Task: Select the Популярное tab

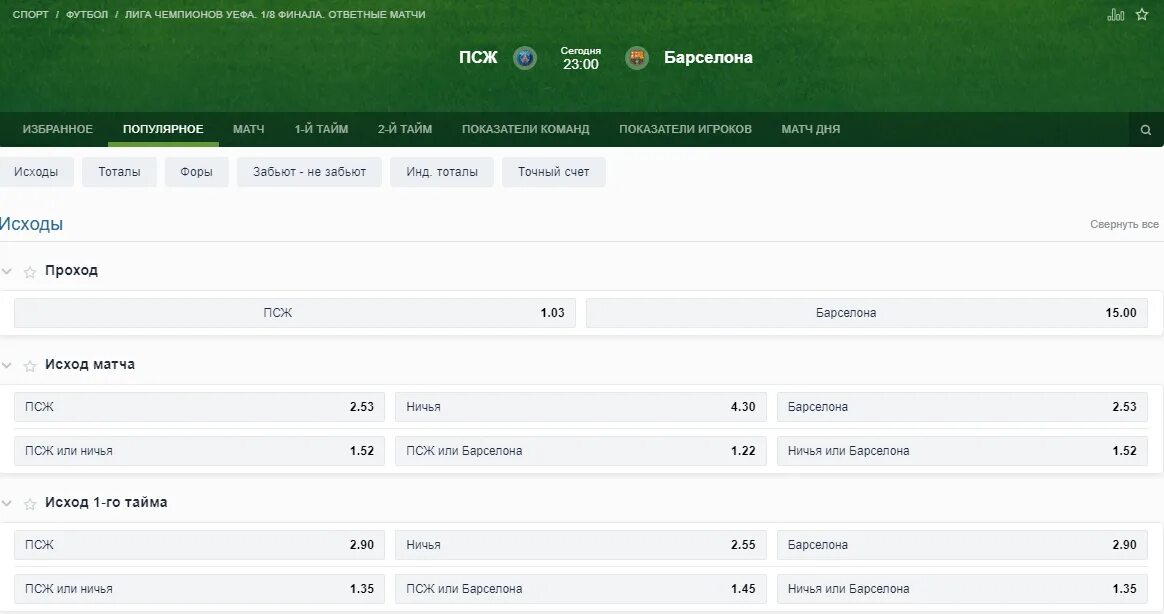Action: [163, 129]
